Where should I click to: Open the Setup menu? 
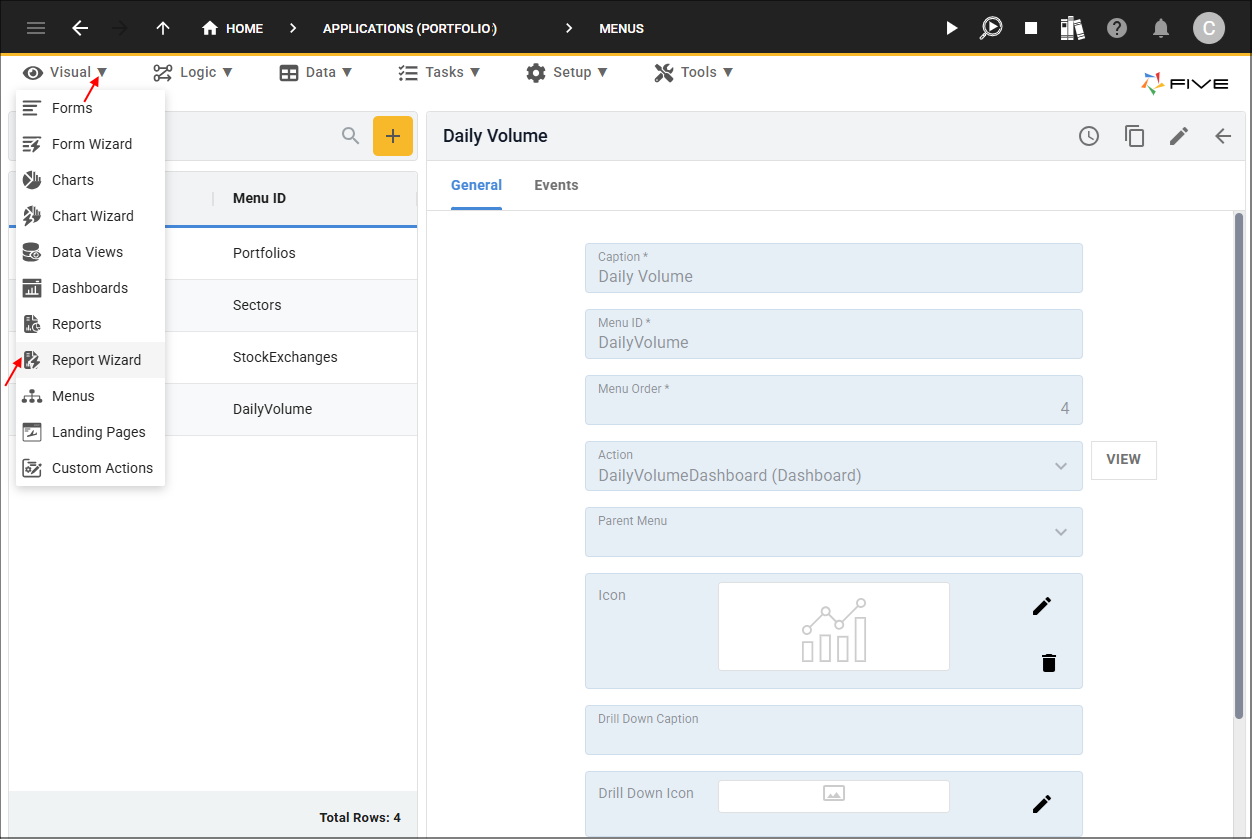(x=567, y=72)
